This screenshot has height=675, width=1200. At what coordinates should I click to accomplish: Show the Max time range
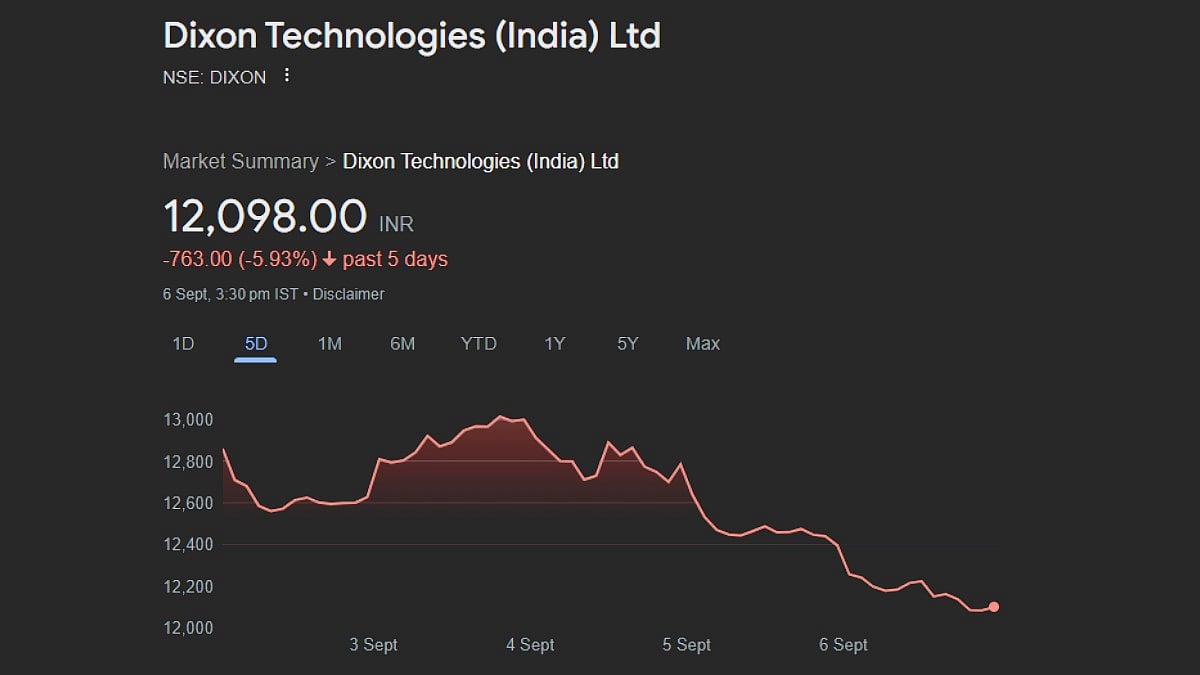pyautogui.click(x=702, y=344)
